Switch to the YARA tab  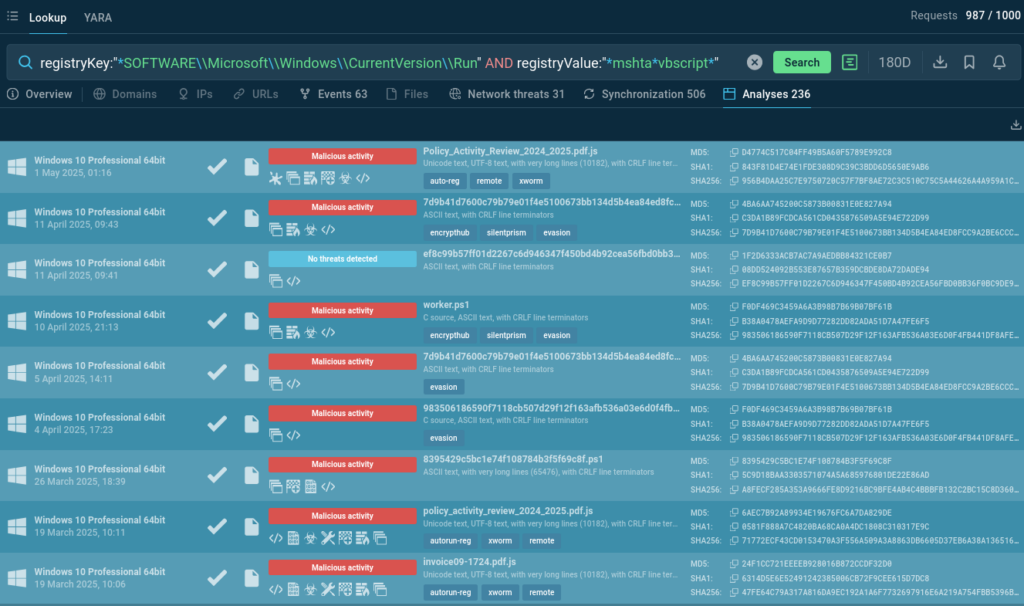(x=98, y=17)
